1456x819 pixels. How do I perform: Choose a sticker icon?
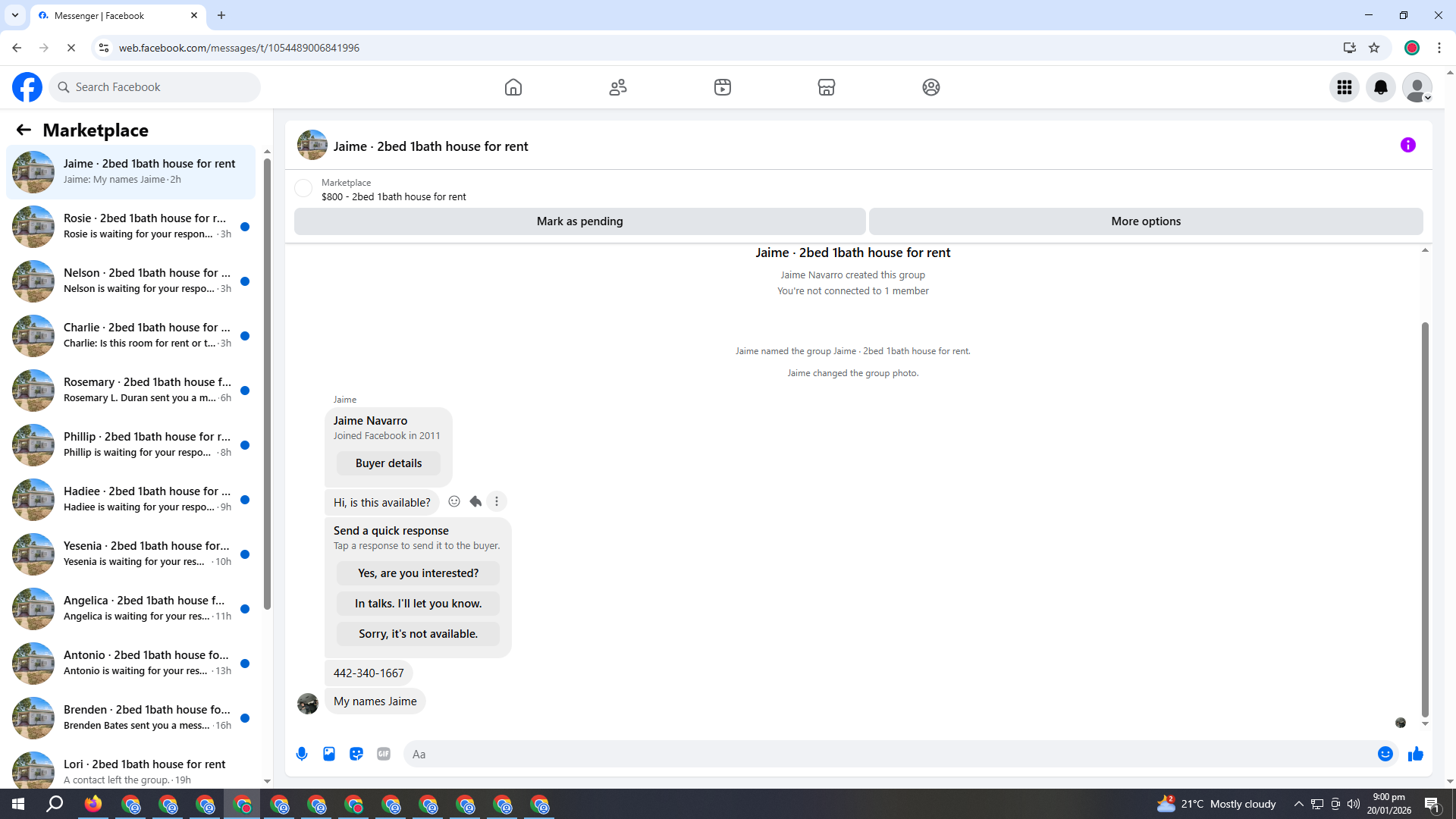click(x=356, y=754)
